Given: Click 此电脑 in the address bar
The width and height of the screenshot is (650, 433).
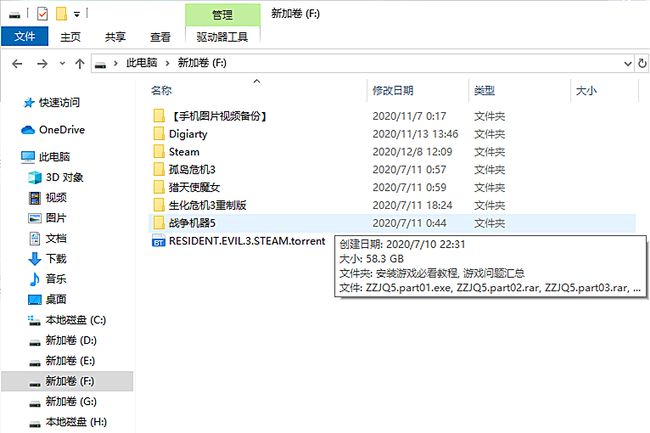Looking at the screenshot, I should tap(141, 63).
